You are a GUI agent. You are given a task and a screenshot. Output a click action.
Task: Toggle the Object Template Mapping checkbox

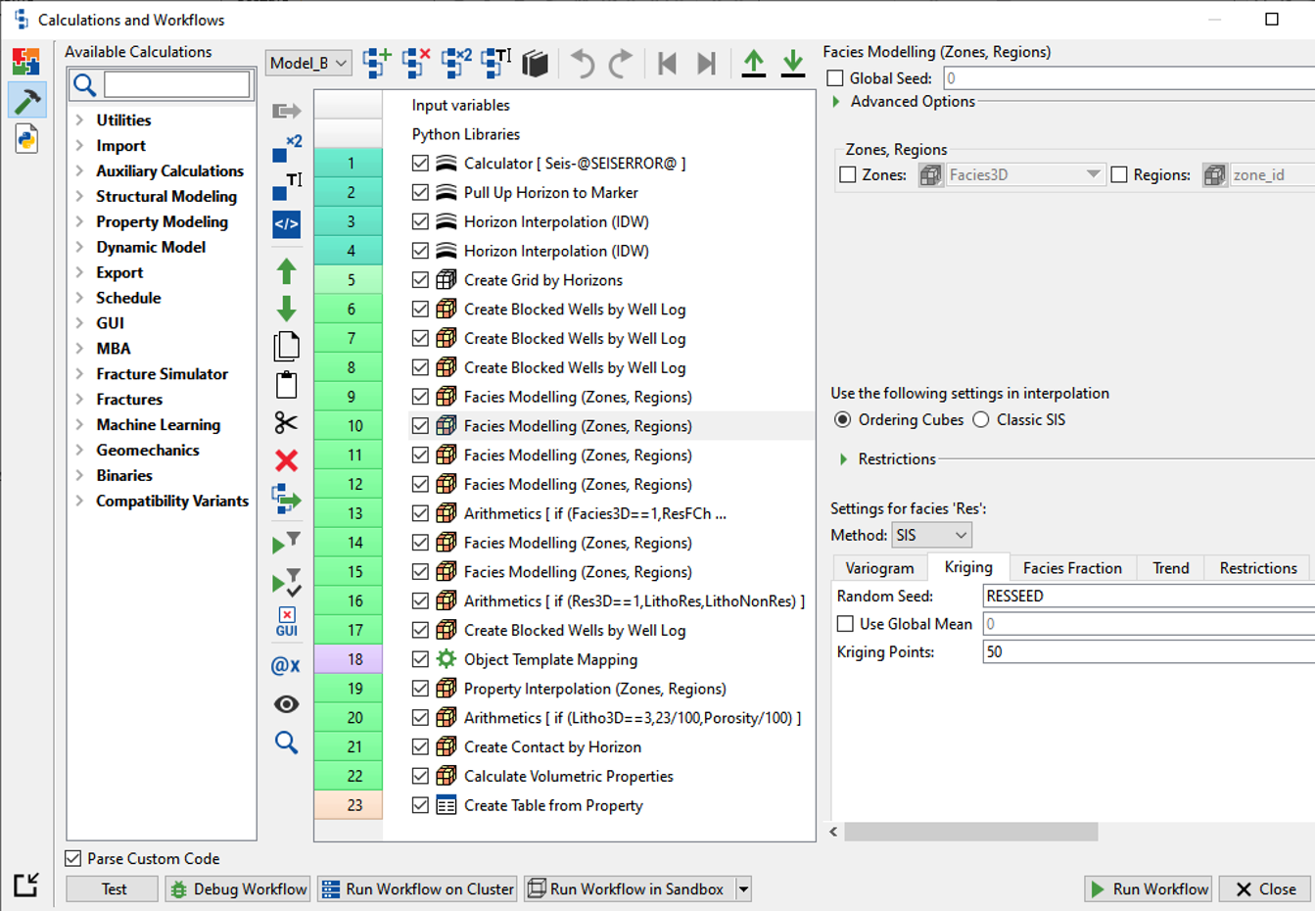(x=421, y=659)
